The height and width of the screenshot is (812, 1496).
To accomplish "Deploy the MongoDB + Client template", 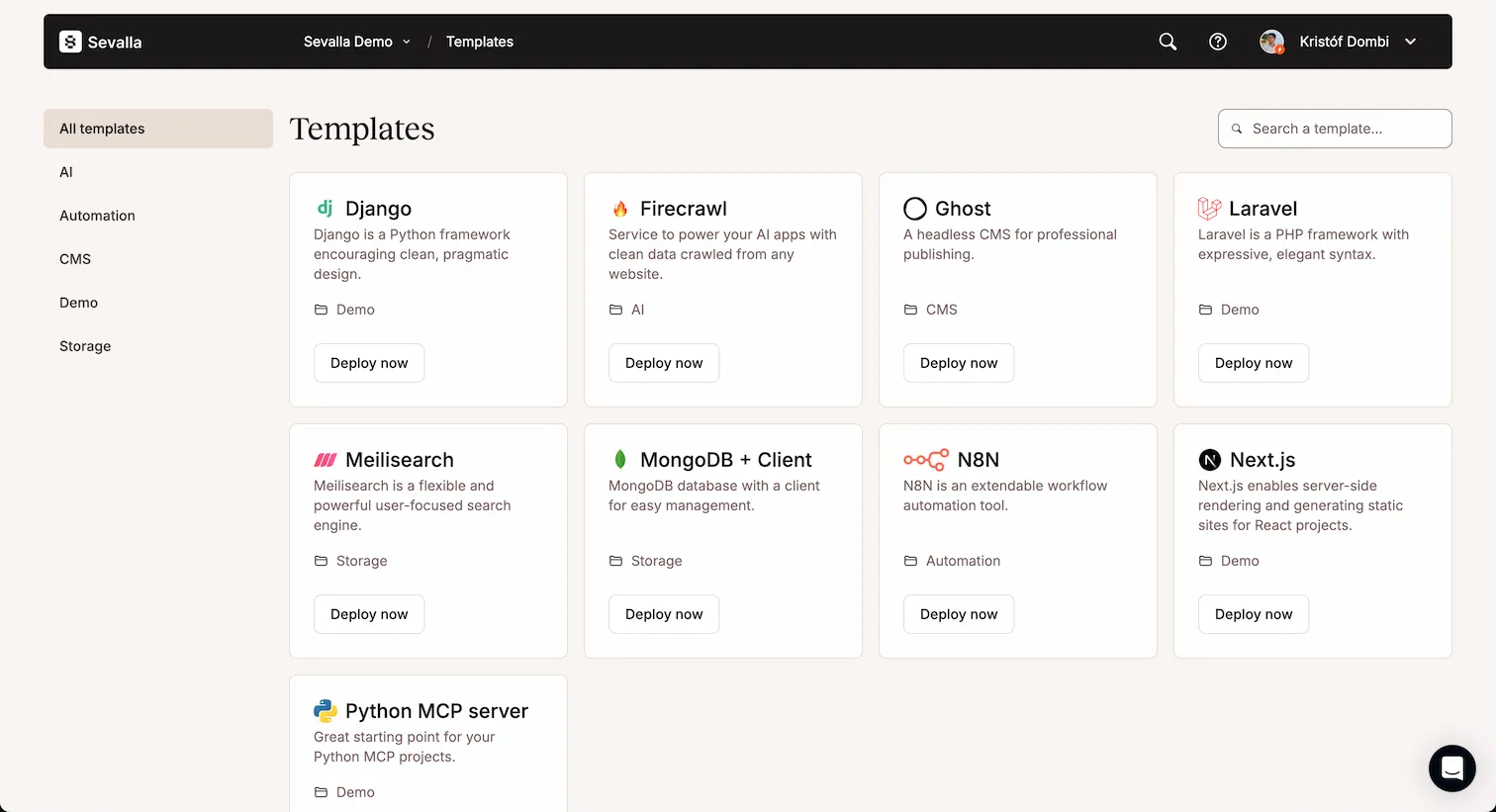I will click(x=664, y=614).
